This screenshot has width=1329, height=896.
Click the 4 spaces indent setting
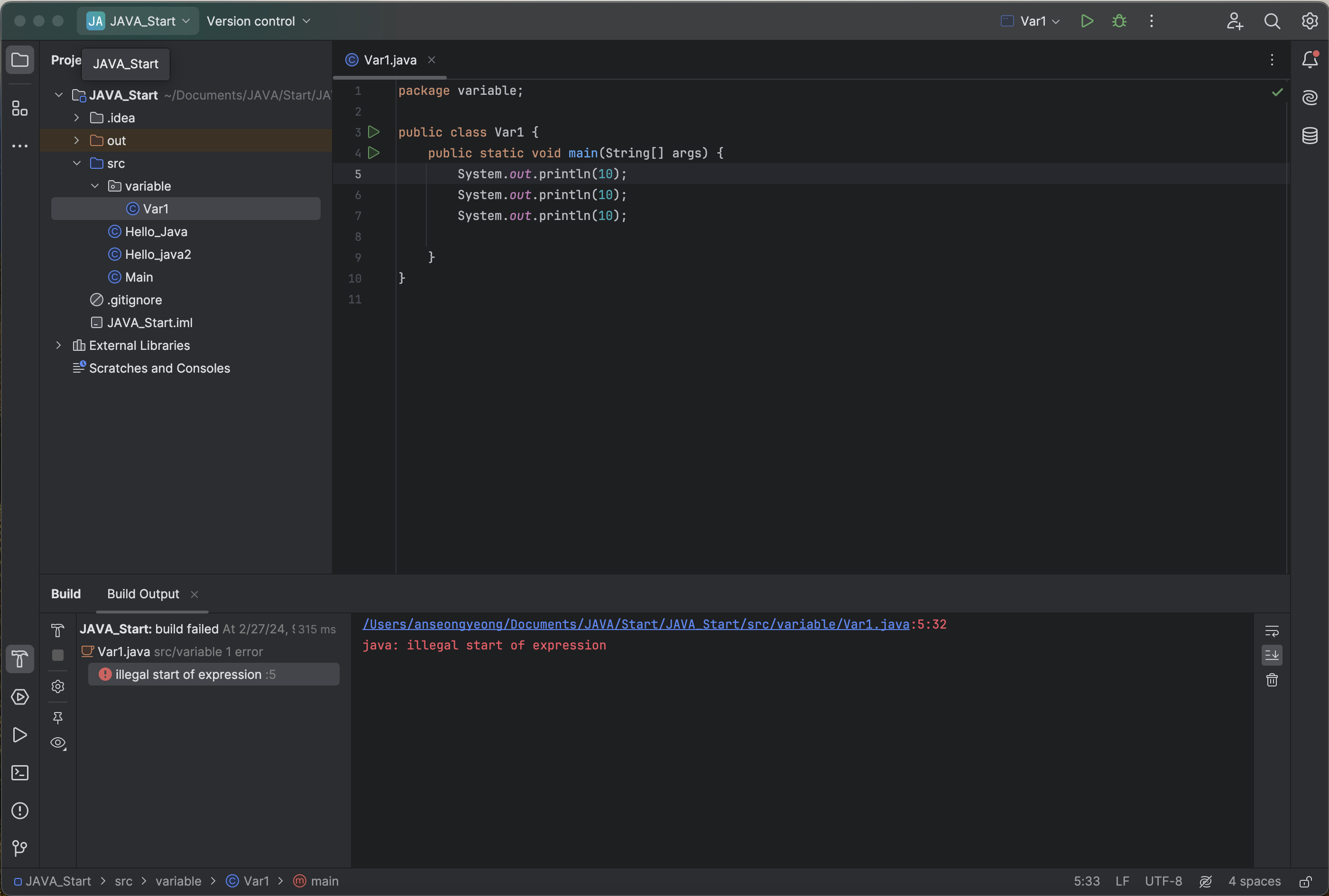click(x=1254, y=880)
